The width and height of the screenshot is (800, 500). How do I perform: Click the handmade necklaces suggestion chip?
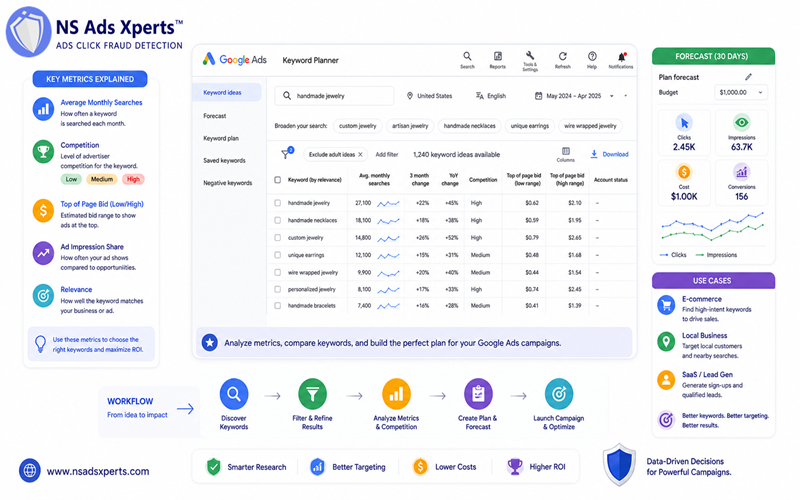point(469,126)
